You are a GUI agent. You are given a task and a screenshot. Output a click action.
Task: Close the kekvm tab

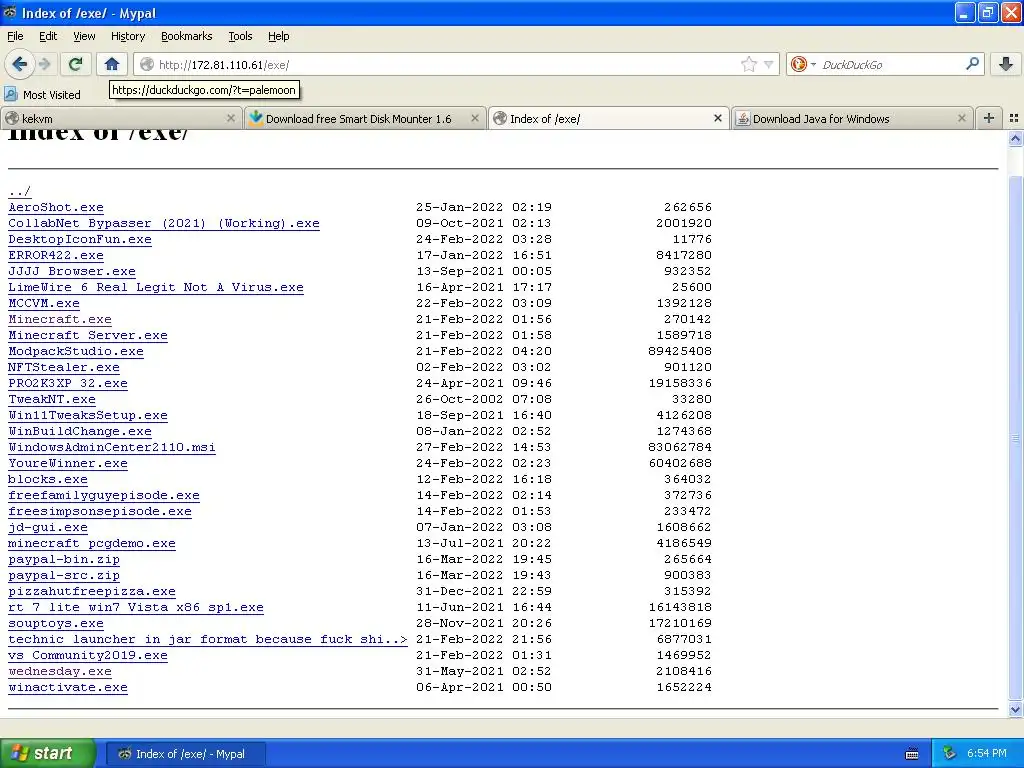(231, 118)
